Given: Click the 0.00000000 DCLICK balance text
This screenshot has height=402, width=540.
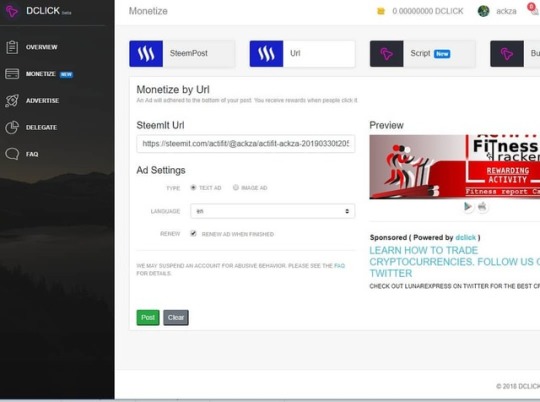Looking at the screenshot, I should point(428,11).
